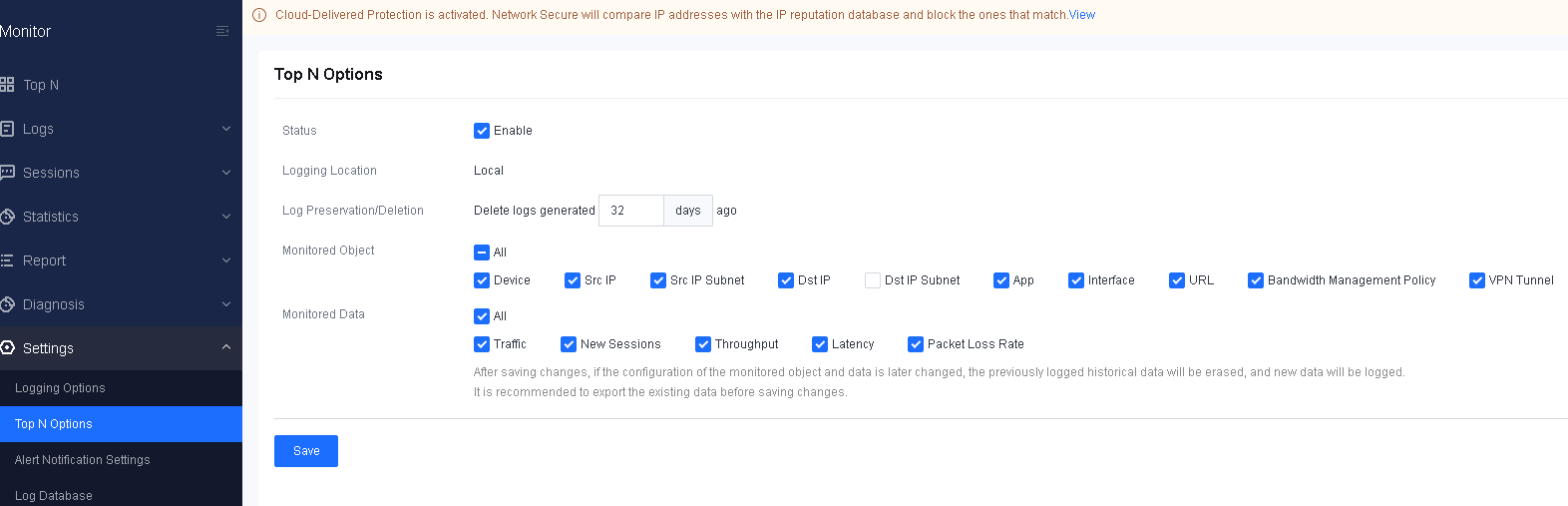Uncheck the VPN Tunnel monitored object
Image resolution: width=1568 pixels, height=506 pixels.
(1477, 280)
